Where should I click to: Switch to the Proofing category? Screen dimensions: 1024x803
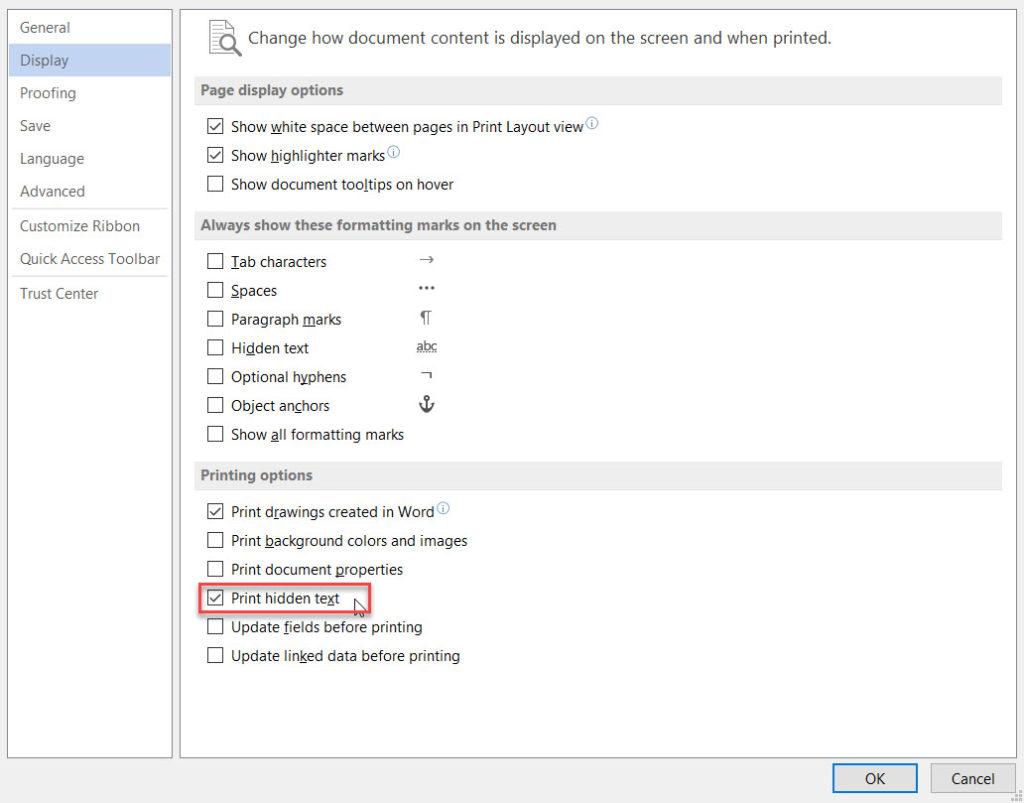48,93
